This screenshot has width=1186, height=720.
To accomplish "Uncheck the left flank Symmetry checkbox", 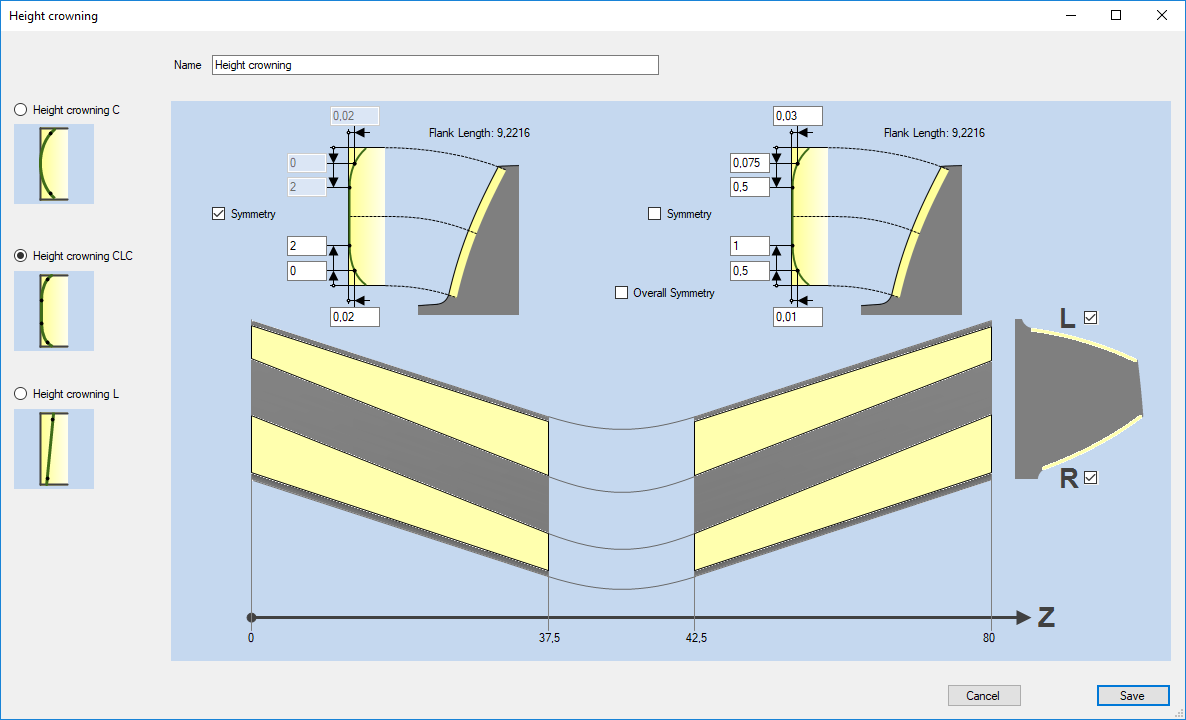I will (x=219, y=214).
